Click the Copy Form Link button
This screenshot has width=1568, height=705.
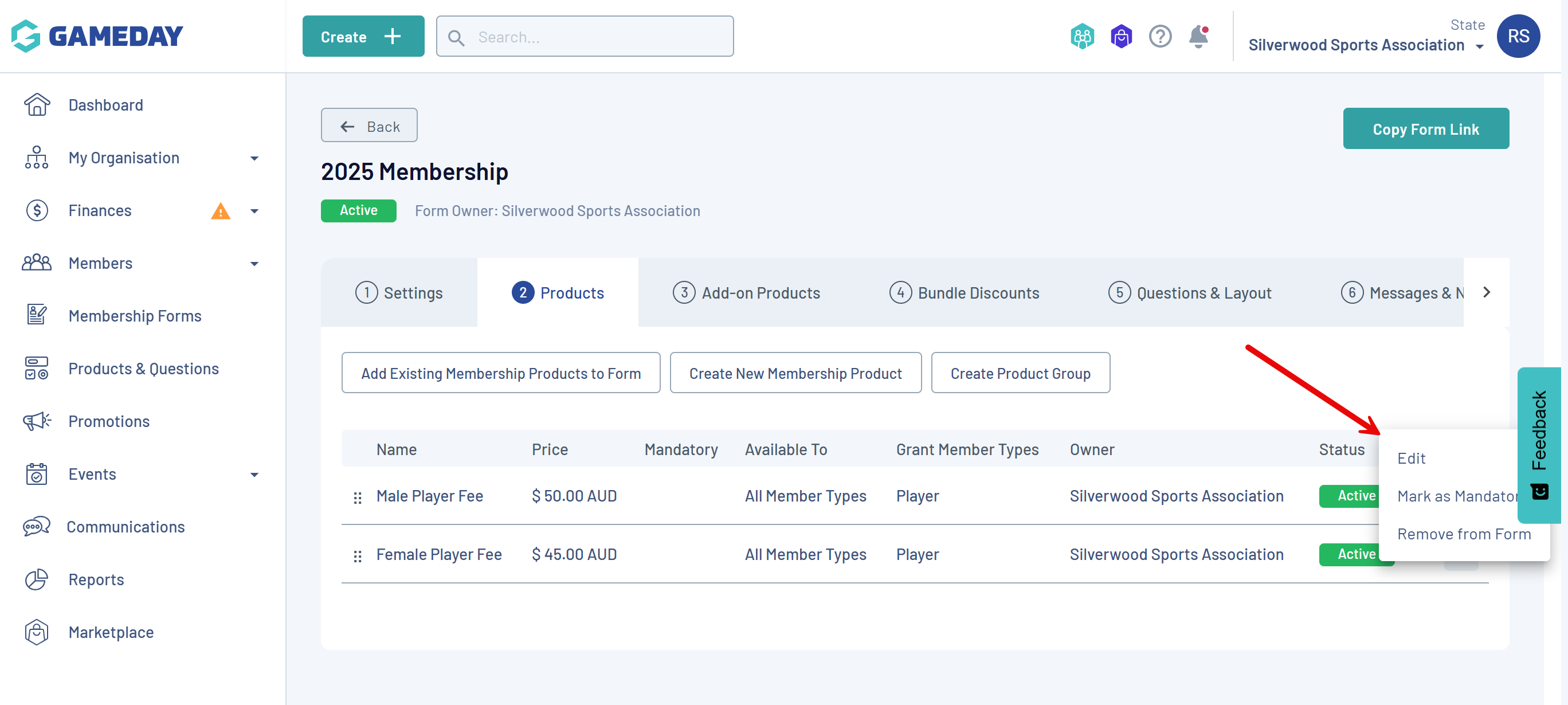(1425, 128)
